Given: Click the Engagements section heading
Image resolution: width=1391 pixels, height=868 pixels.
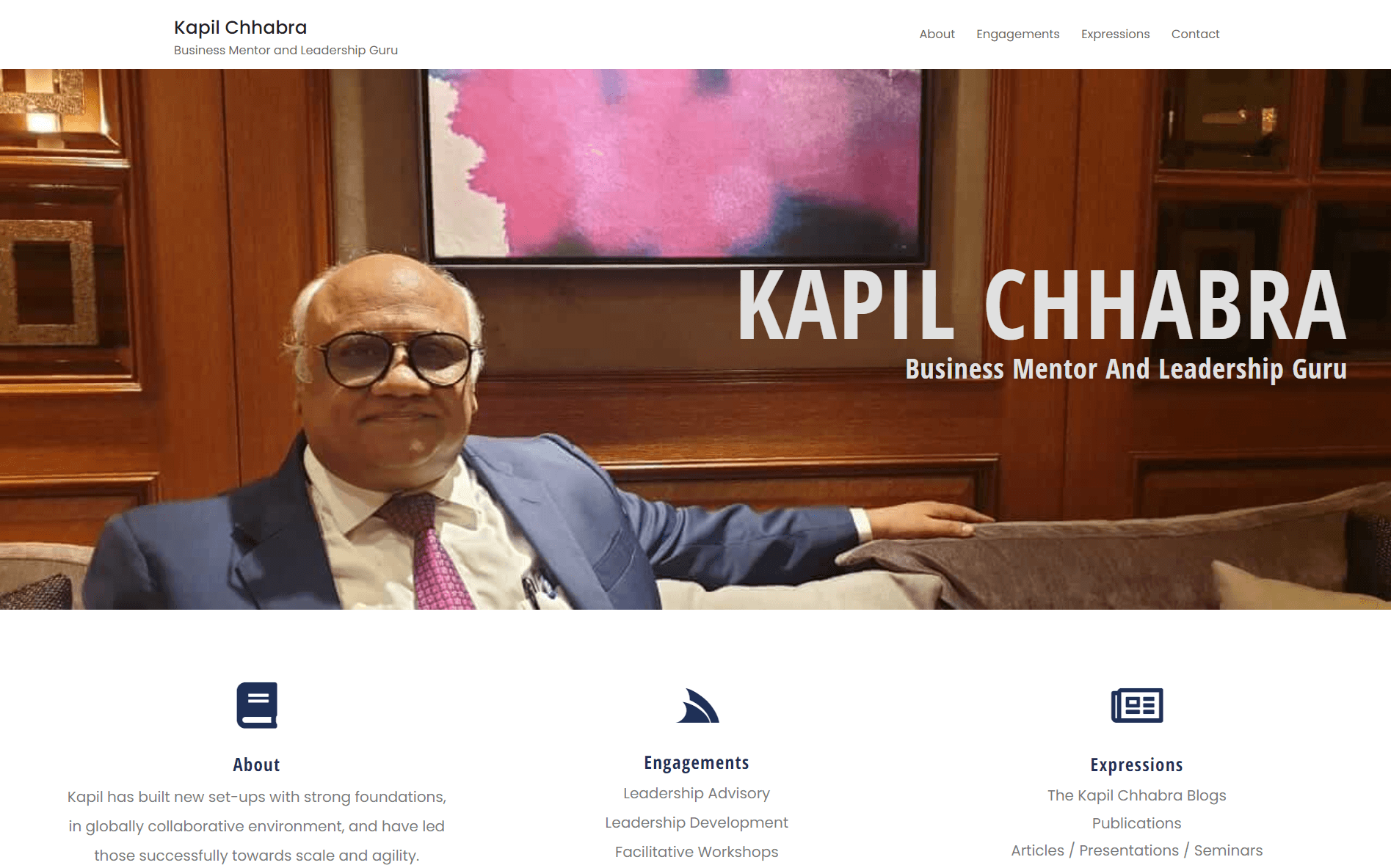Looking at the screenshot, I should tap(697, 763).
